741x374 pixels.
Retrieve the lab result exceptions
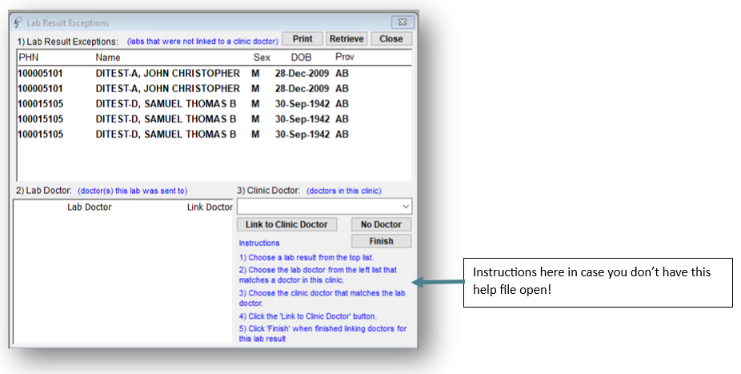pos(346,39)
